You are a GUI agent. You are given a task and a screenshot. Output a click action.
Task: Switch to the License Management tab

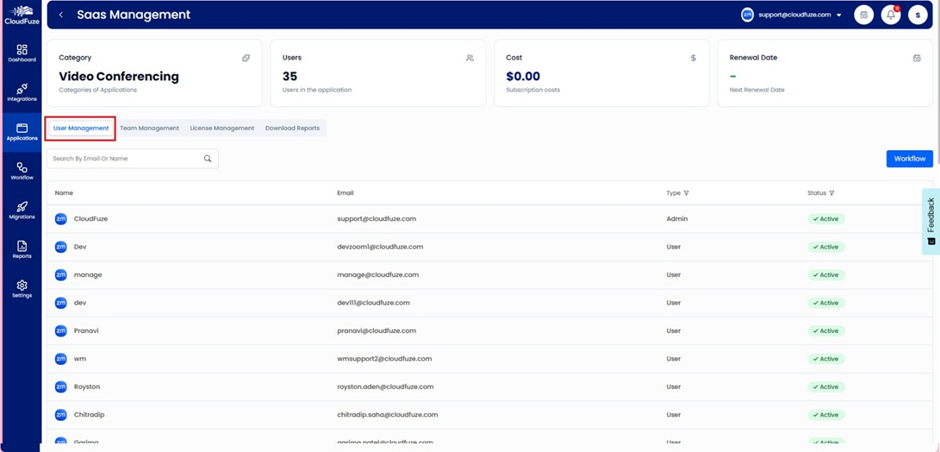click(x=222, y=128)
